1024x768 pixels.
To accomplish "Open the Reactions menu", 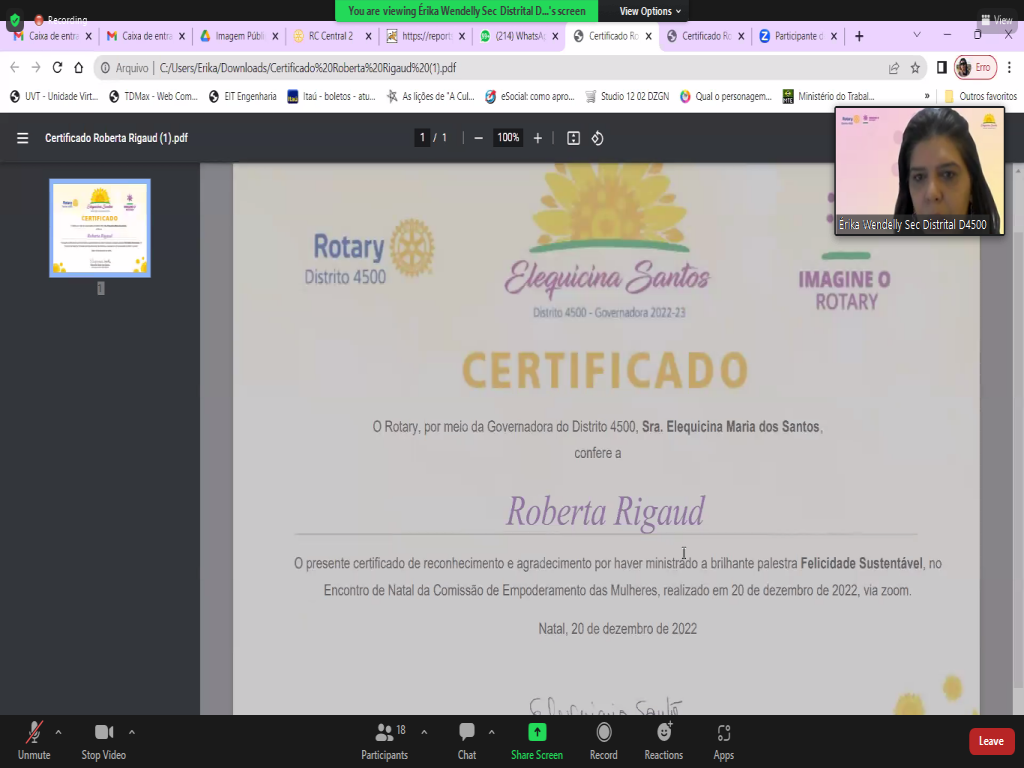I will point(663,741).
